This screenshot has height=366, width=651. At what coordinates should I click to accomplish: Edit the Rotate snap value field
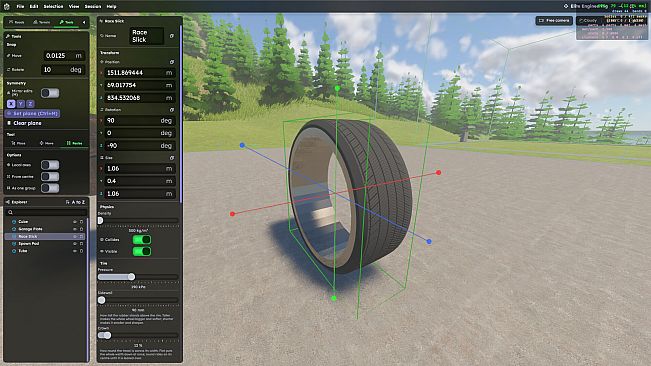point(64,70)
